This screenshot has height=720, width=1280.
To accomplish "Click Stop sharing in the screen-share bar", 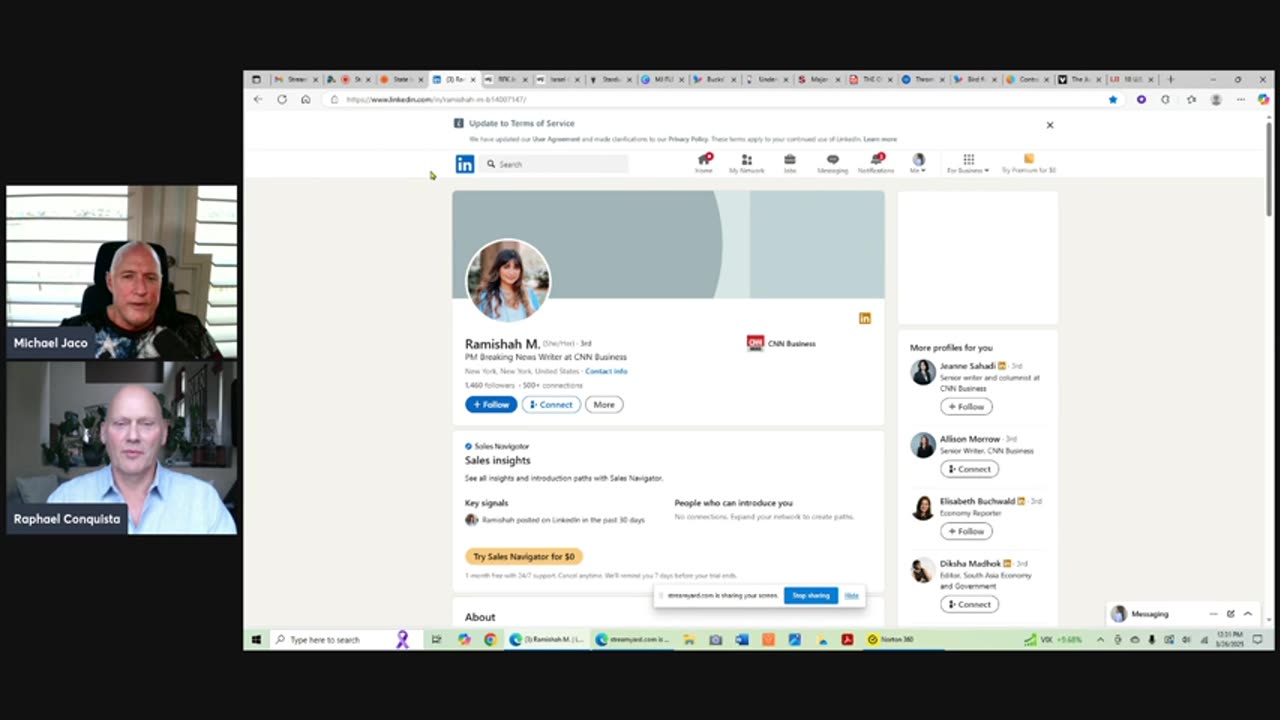I will click(x=811, y=596).
